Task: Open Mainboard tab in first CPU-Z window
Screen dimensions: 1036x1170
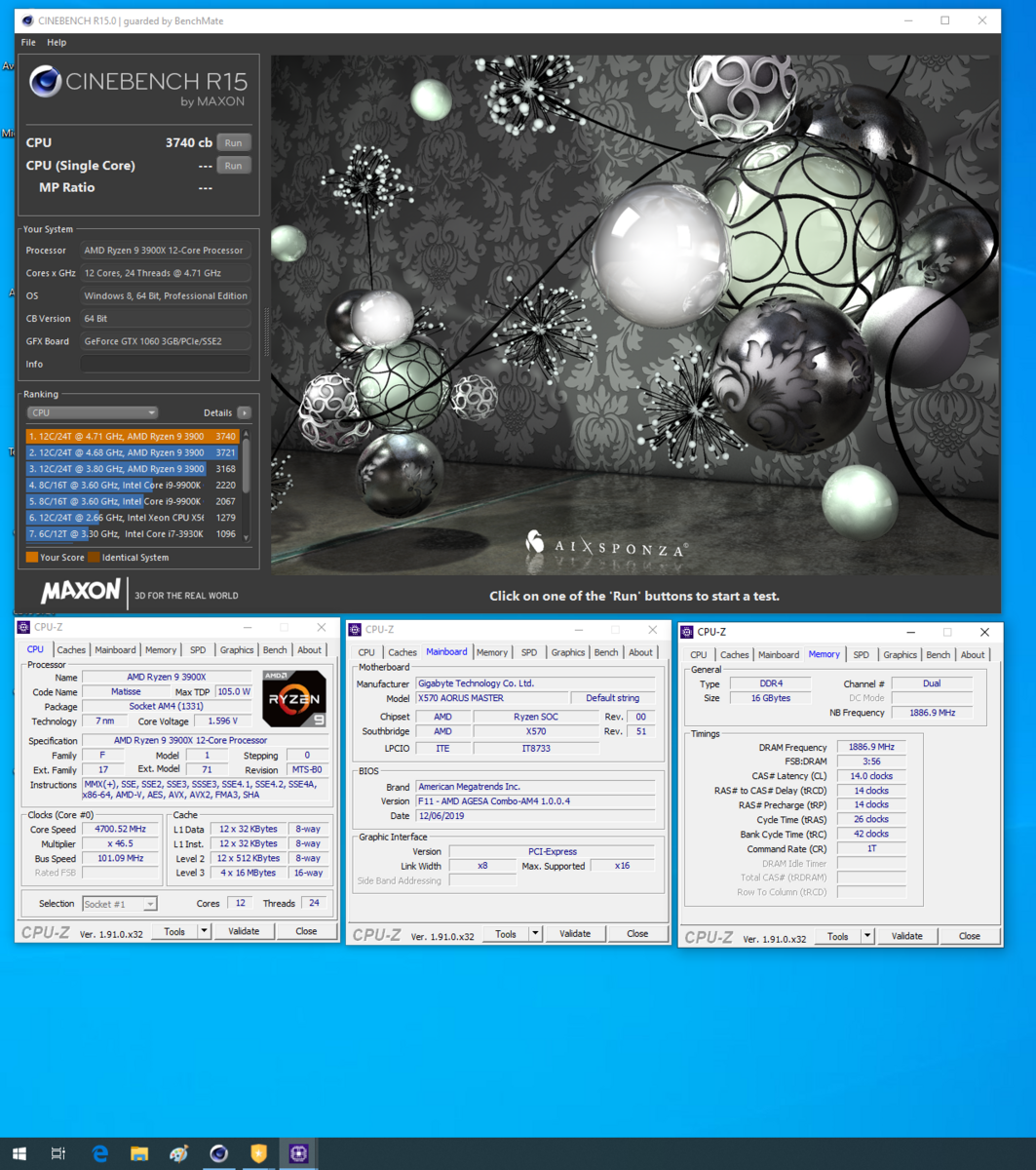Action: tap(115, 649)
